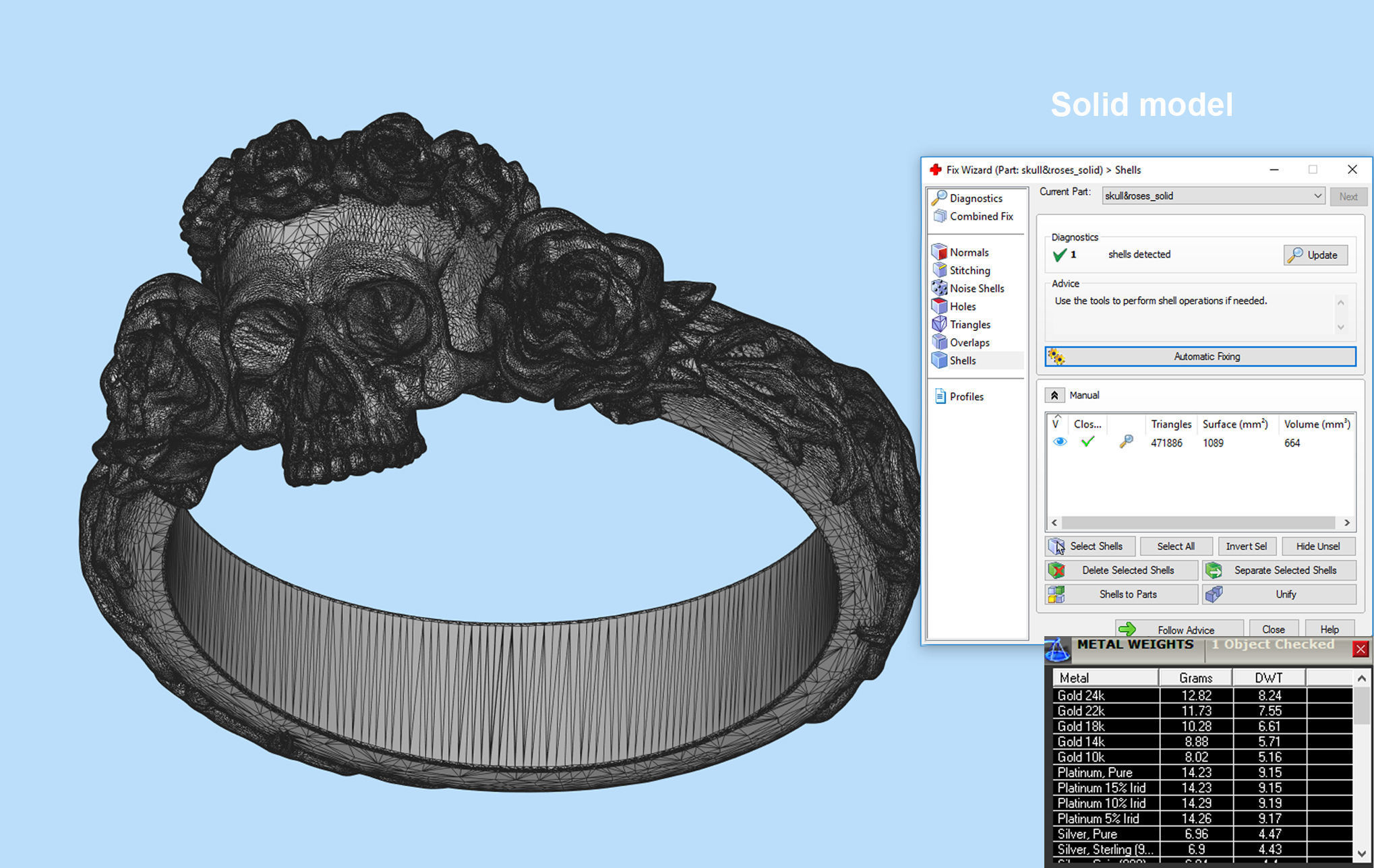This screenshot has height=868, width=1374.
Task: Open the Stitching fixing page
Action: 969,270
